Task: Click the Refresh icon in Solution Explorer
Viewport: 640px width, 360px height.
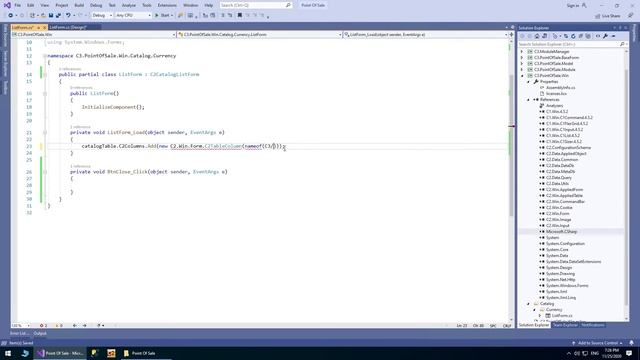Action: (573, 36)
